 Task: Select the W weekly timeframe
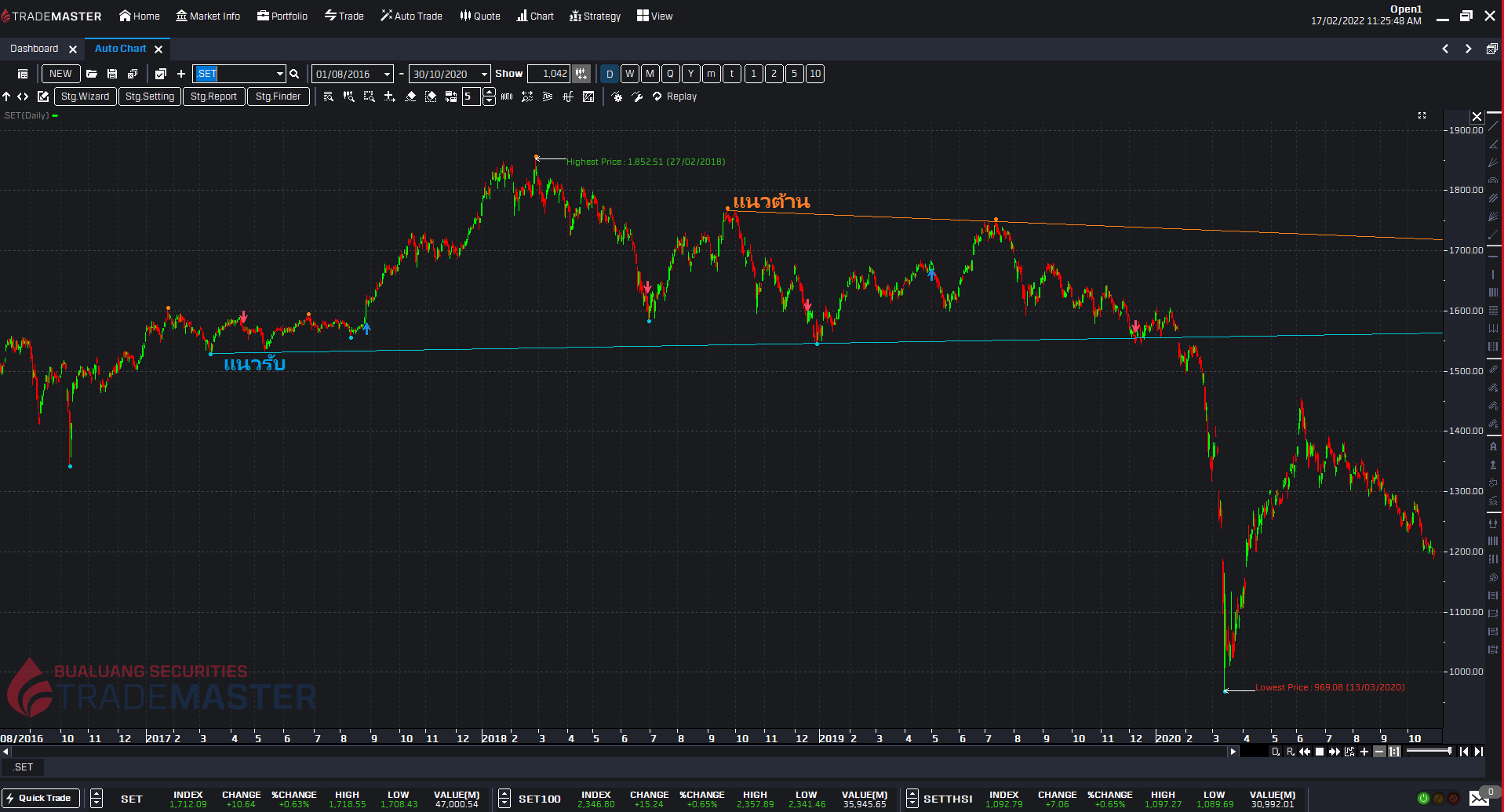[x=630, y=74]
